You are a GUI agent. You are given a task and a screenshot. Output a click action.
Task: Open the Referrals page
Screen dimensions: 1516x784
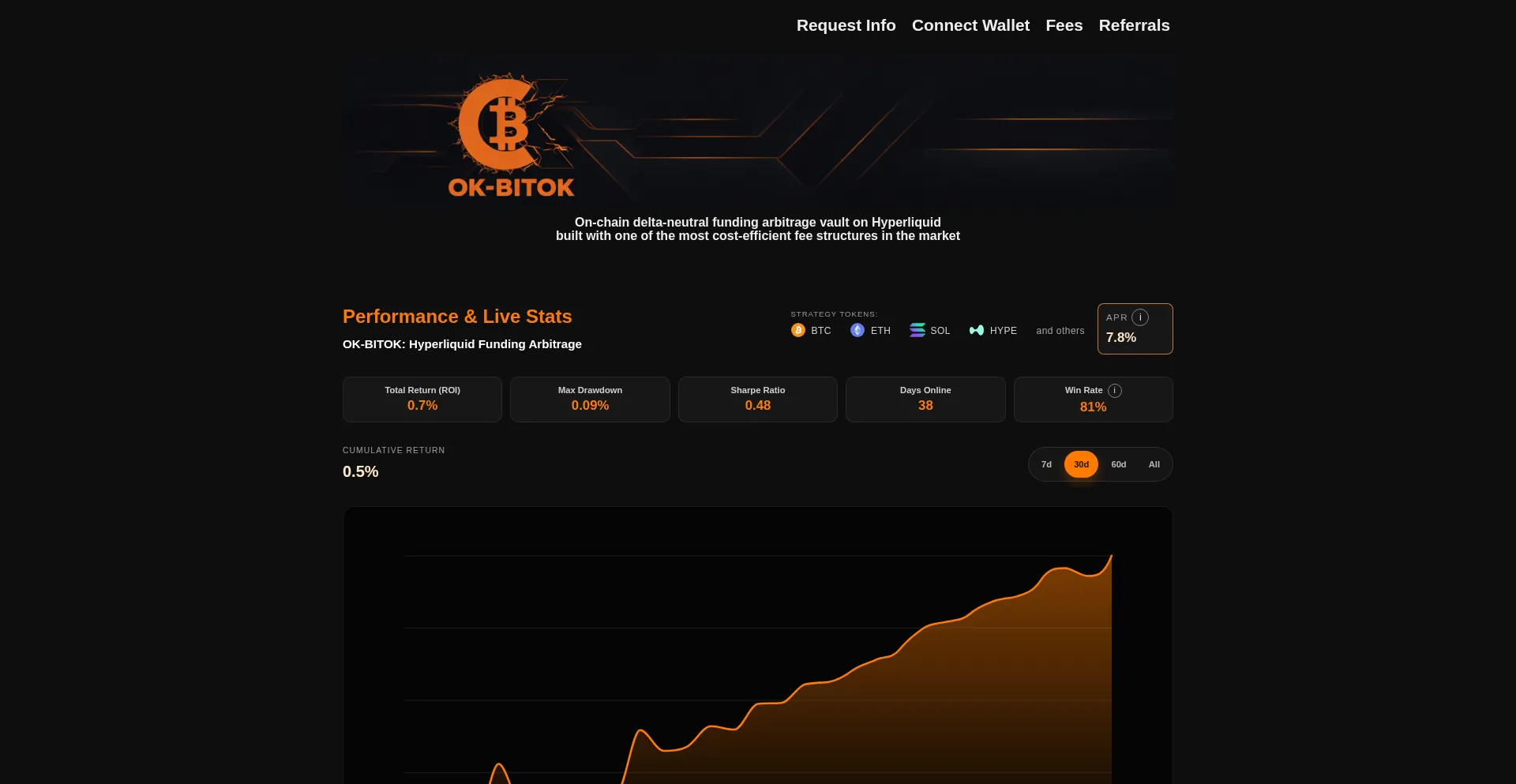click(1135, 25)
